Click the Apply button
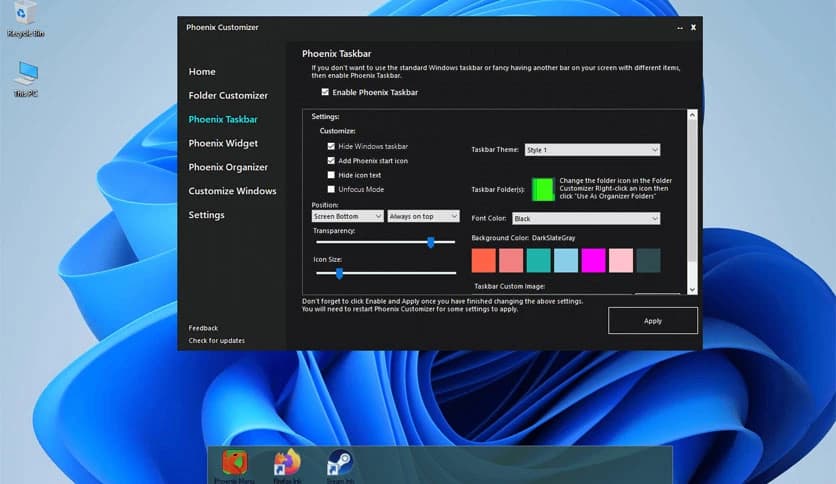This screenshot has height=484, width=836. [653, 320]
